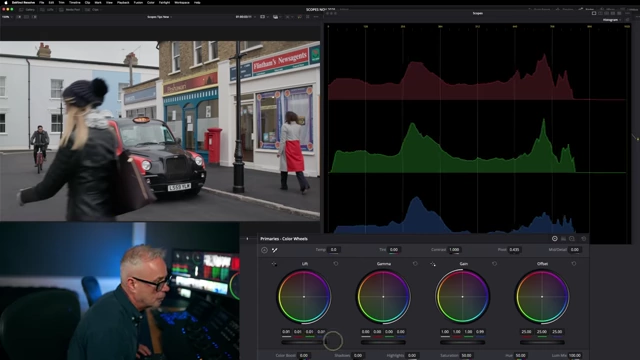Click the Gain blue value 0.99
This screenshot has height=360, width=640.
click(480, 332)
